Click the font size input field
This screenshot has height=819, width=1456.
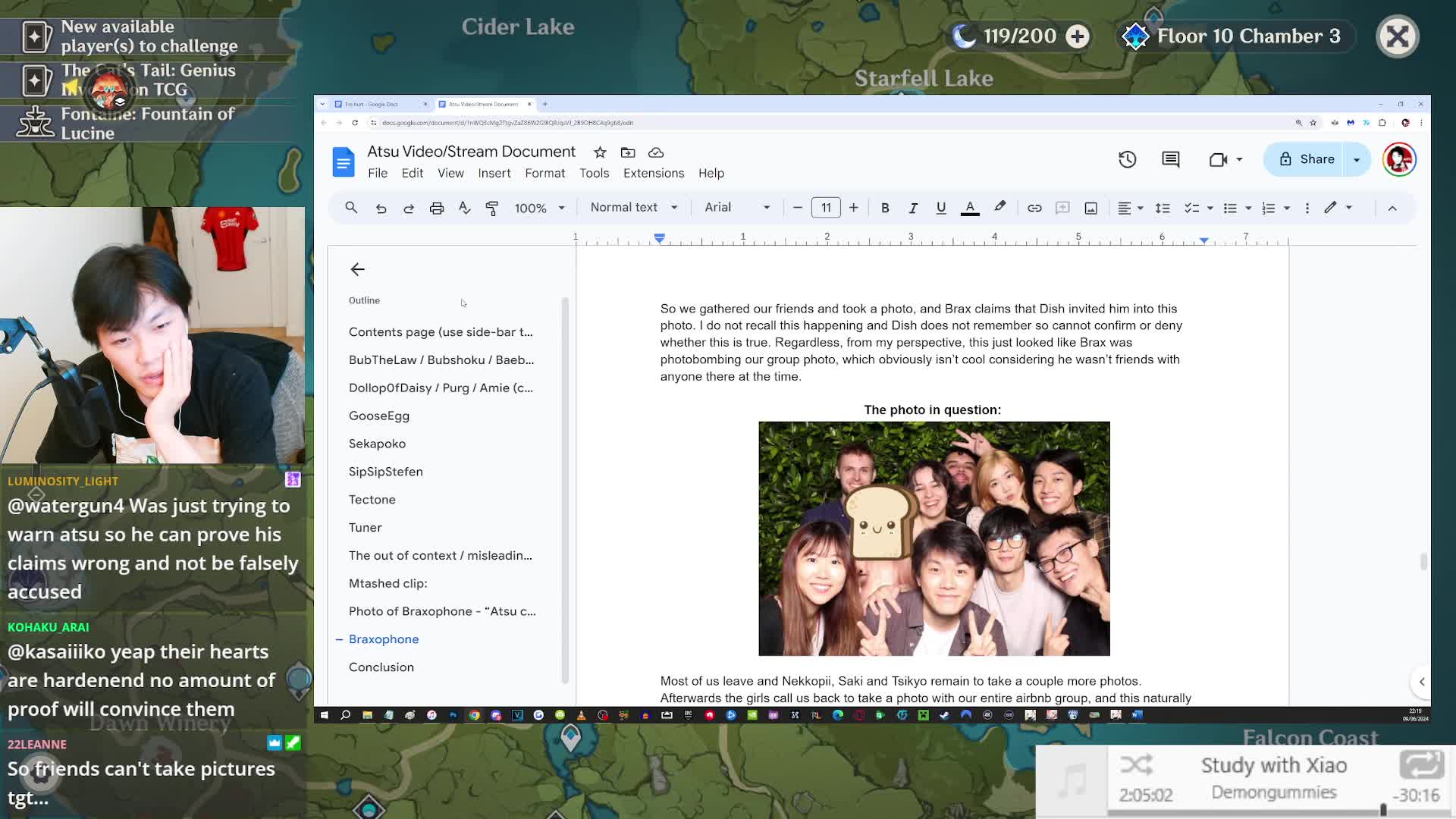826,208
